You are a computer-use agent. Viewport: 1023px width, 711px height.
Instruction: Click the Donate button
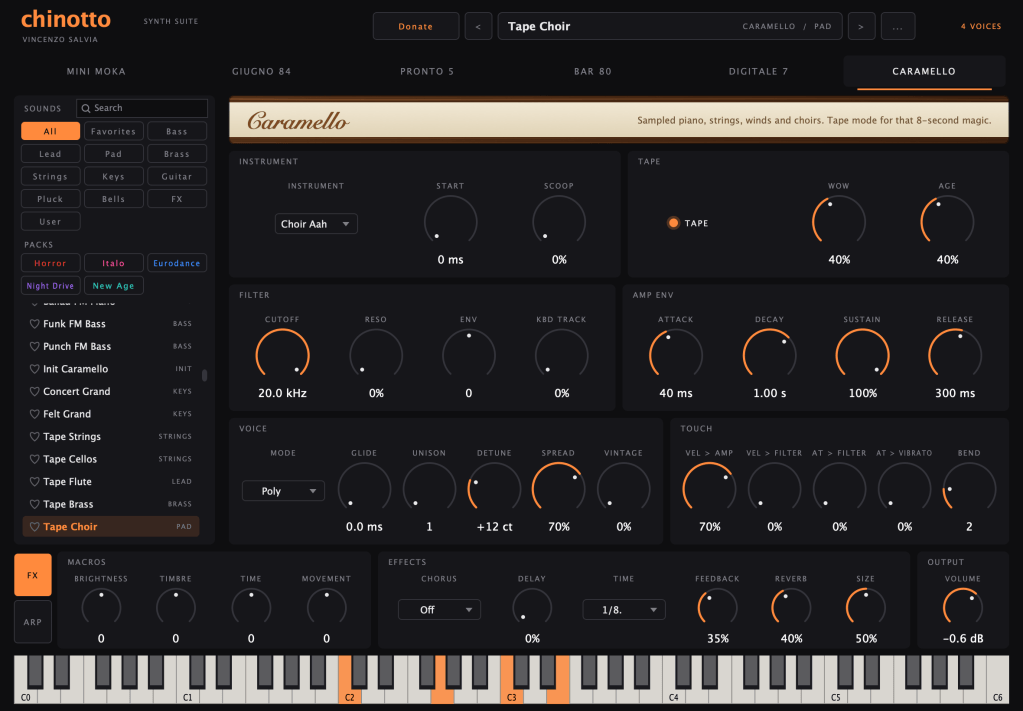pyautogui.click(x=416, y=27)
